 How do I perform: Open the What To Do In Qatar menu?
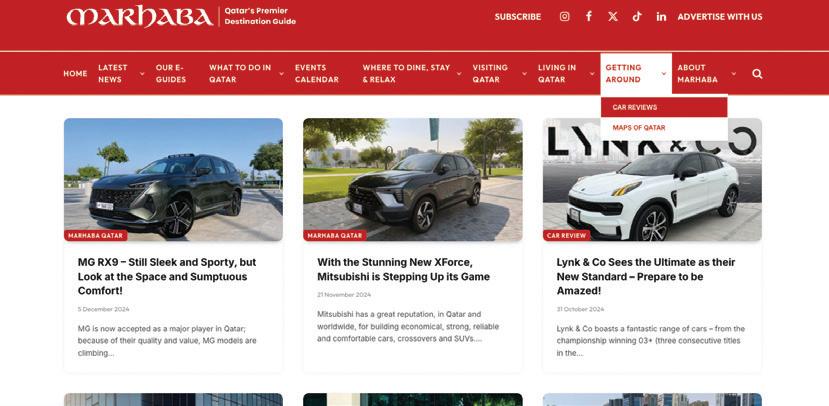tap(240, 73)
